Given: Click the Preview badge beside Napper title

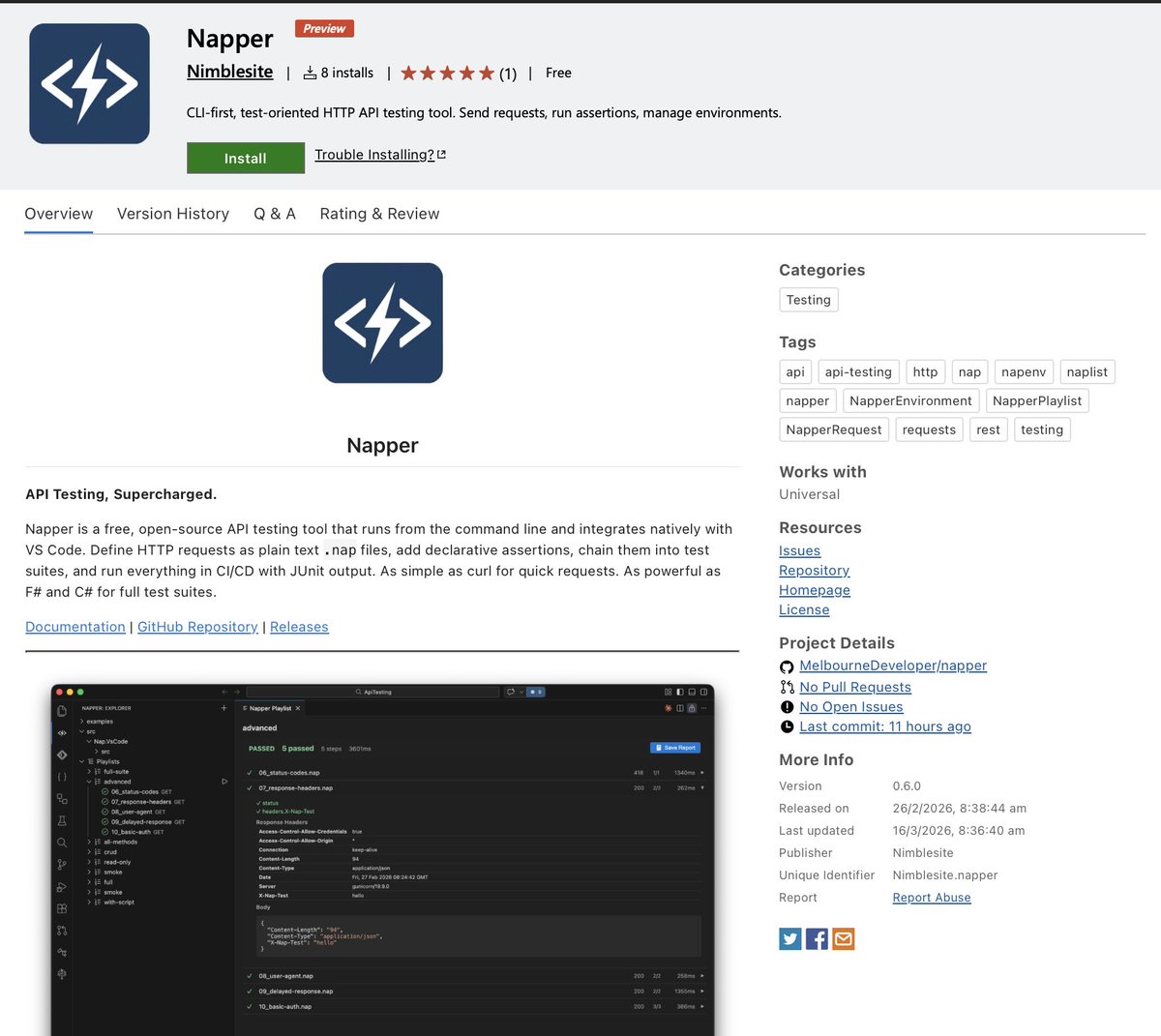Looking at the screenshot, I should [324, 29].
